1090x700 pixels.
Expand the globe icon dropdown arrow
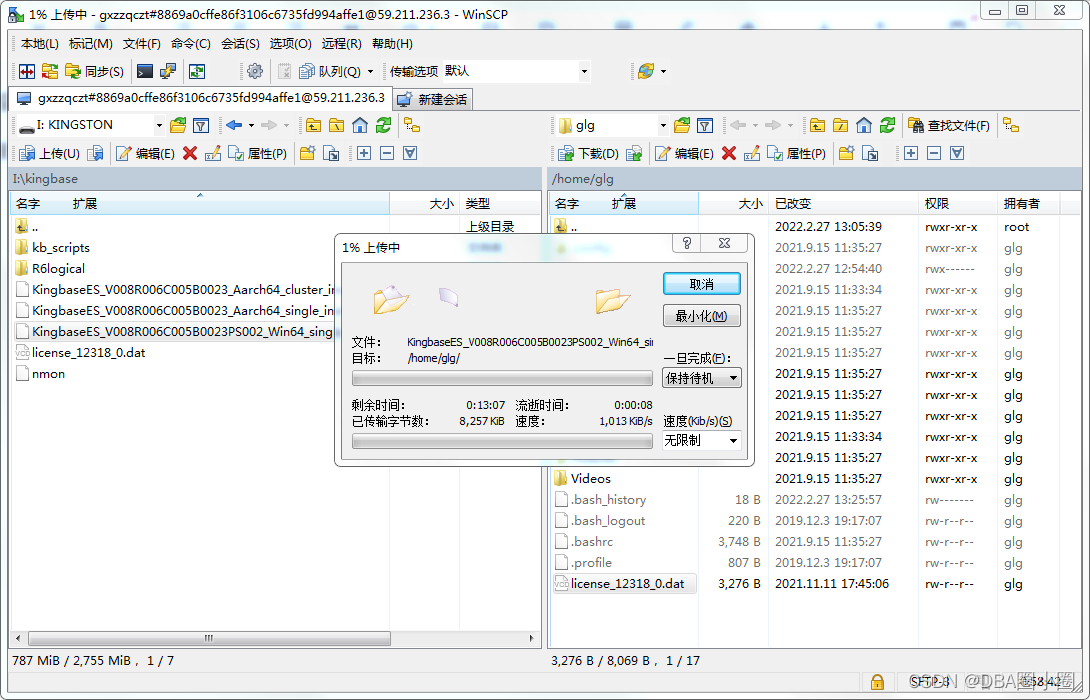[x=663, y=71]
